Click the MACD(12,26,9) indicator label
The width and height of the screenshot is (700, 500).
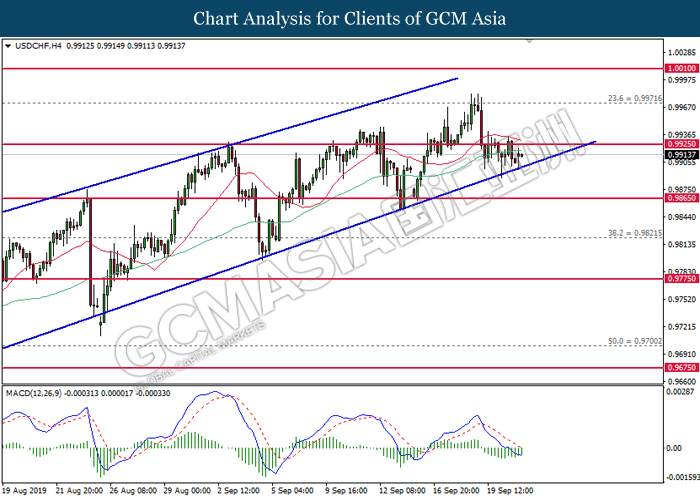coord(33,393)
